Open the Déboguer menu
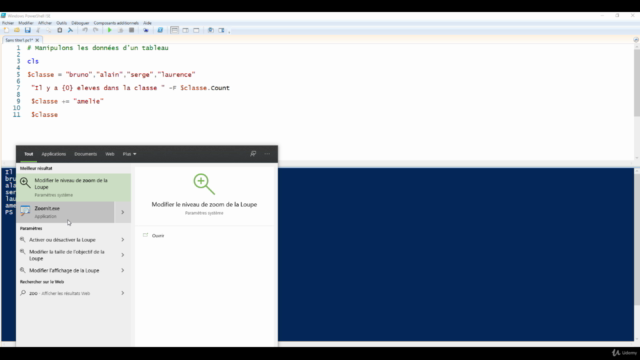640x360 pixels. click(80, 23)
